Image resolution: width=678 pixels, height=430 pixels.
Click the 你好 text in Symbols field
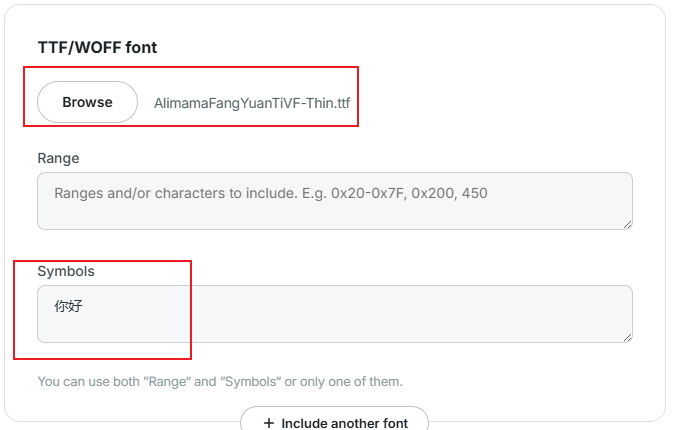[68, 306]
